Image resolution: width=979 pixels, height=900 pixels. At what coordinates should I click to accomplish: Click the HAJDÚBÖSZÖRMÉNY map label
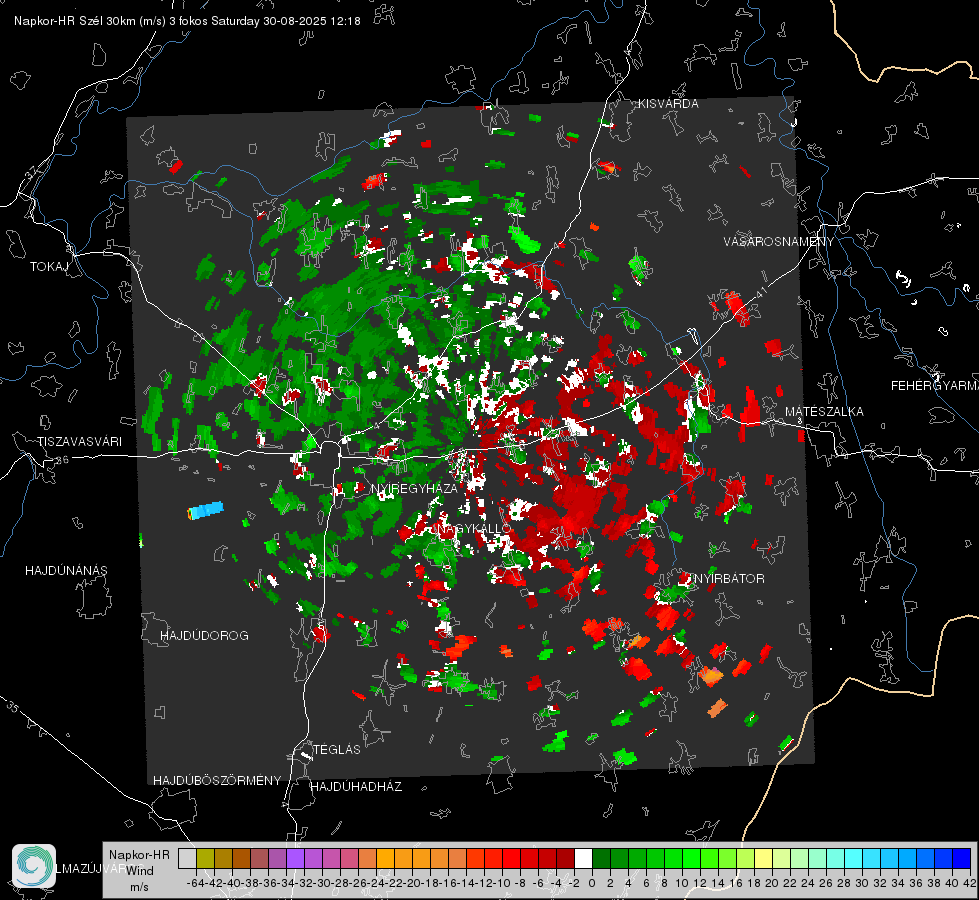[217, 781]
